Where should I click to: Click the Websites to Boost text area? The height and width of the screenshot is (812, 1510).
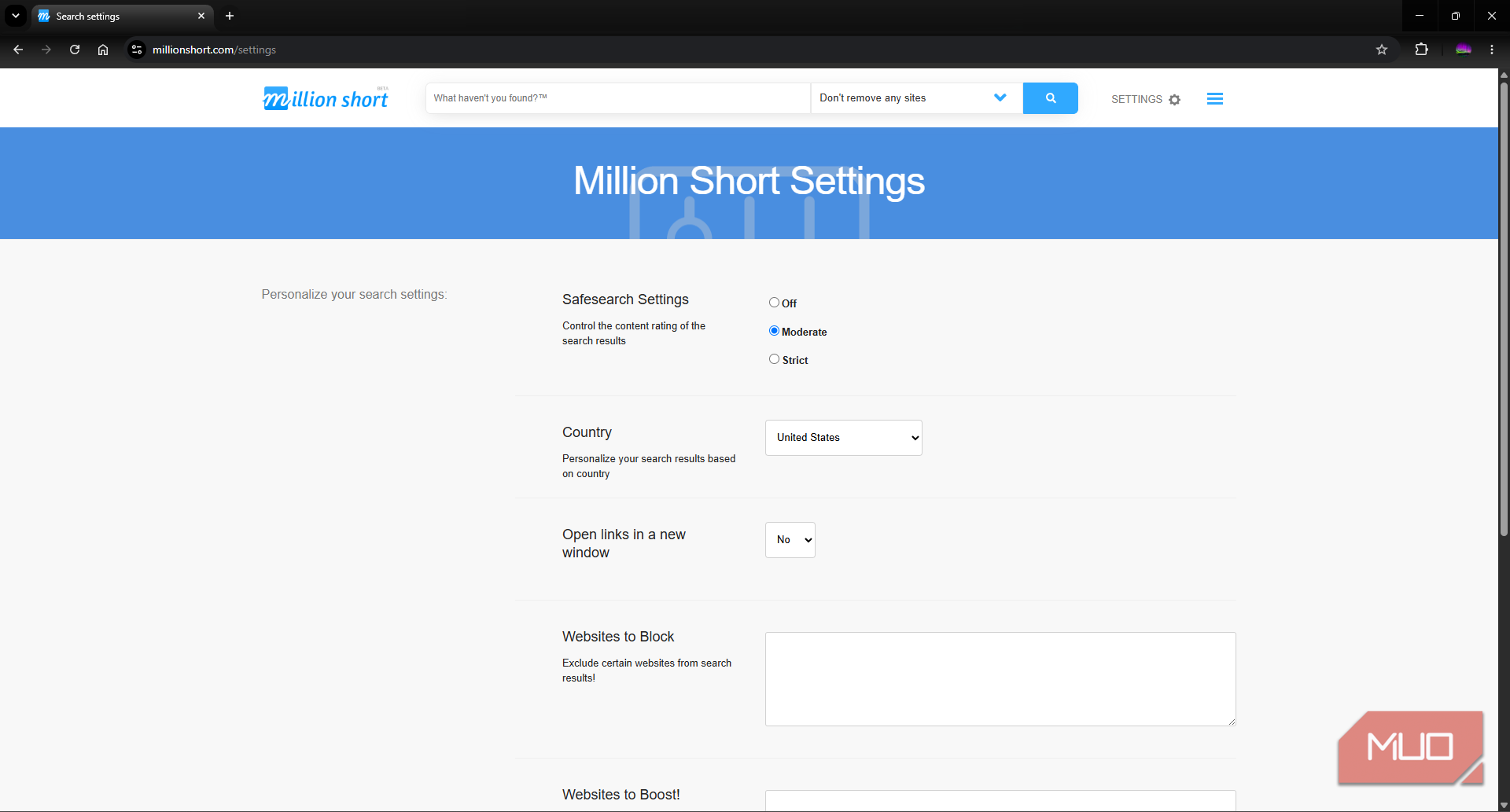1000,800
